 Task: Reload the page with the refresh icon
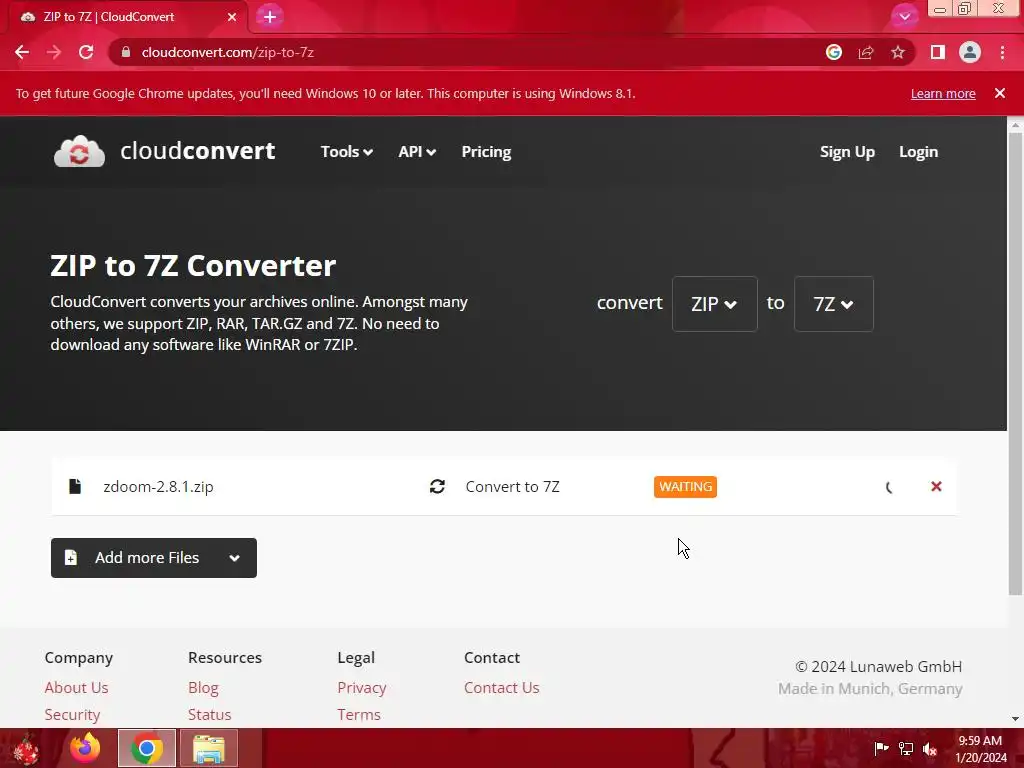pos(86,52)
